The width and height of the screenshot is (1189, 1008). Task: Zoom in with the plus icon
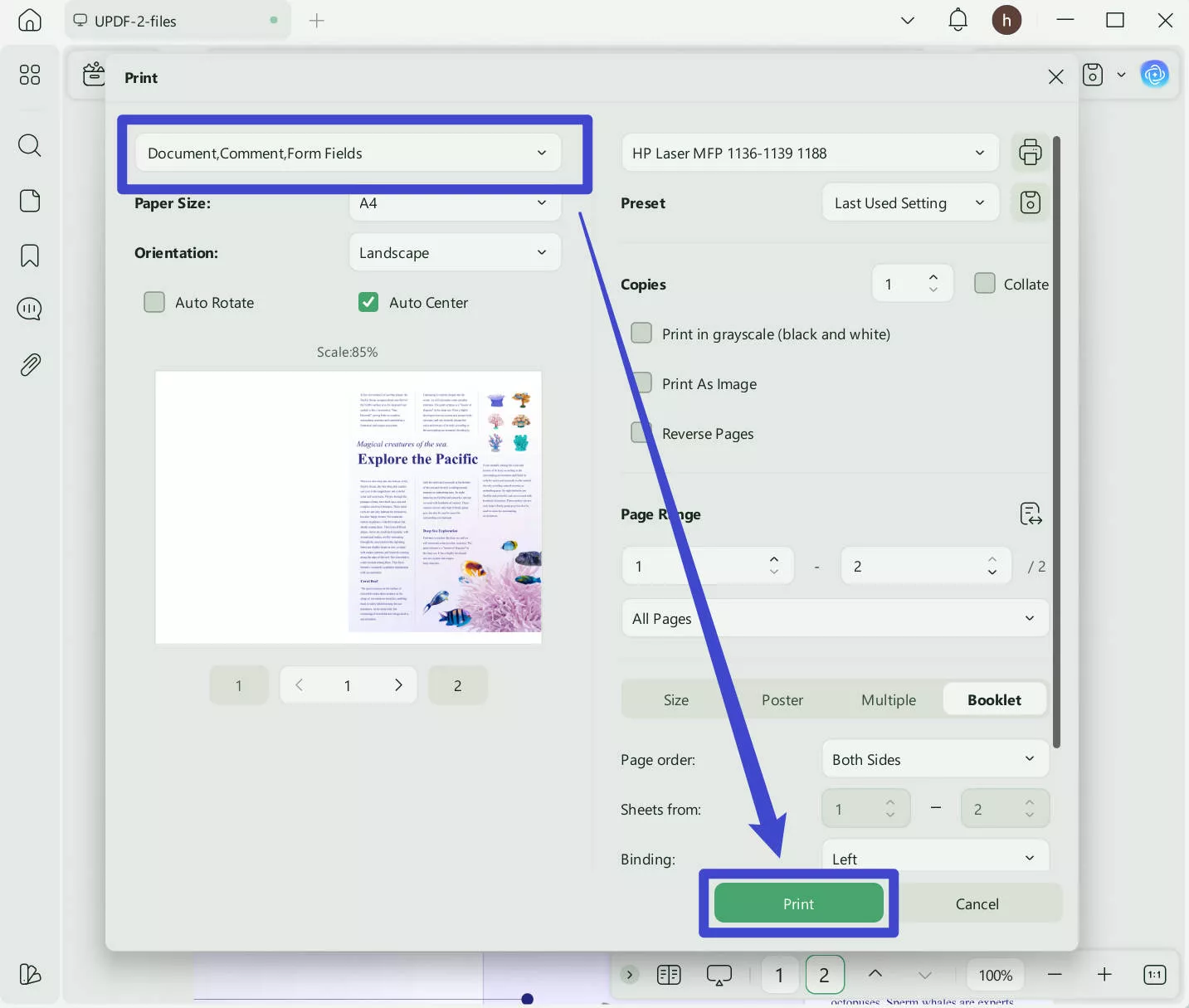[x=1104, y=975]
